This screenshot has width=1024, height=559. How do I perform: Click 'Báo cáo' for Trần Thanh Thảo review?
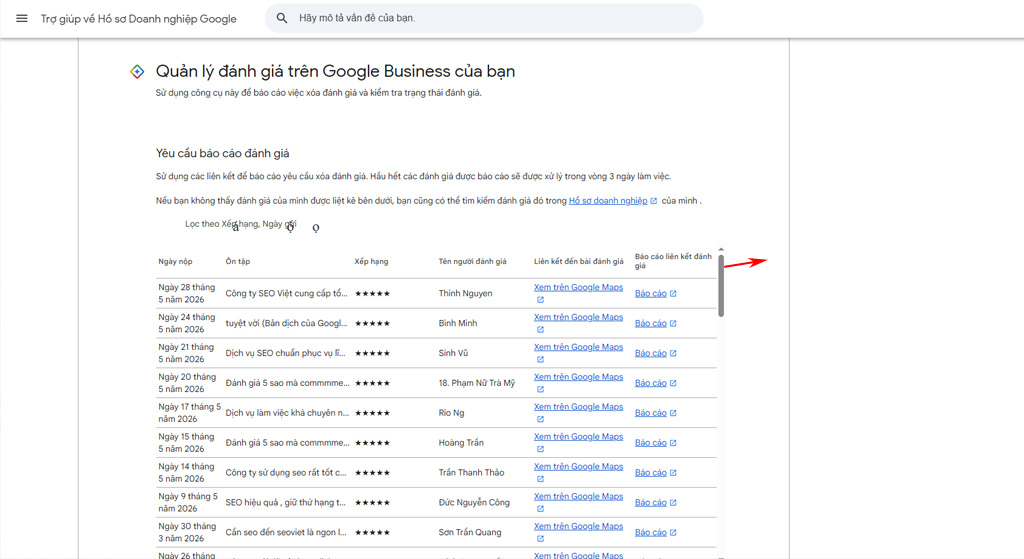(650, 473)
